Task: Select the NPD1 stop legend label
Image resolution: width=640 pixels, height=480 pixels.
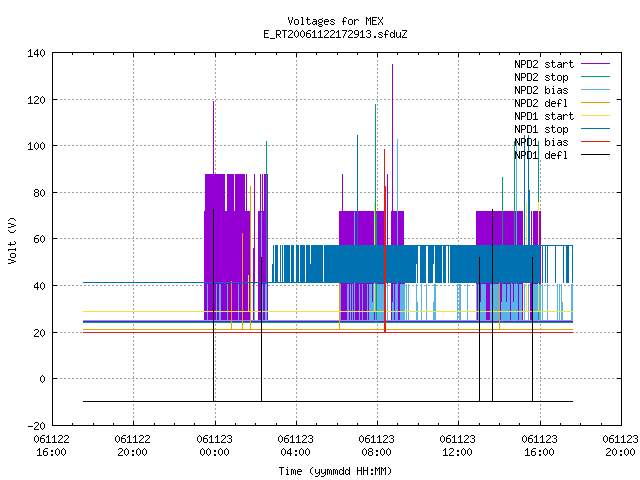Action: point(541,129)
